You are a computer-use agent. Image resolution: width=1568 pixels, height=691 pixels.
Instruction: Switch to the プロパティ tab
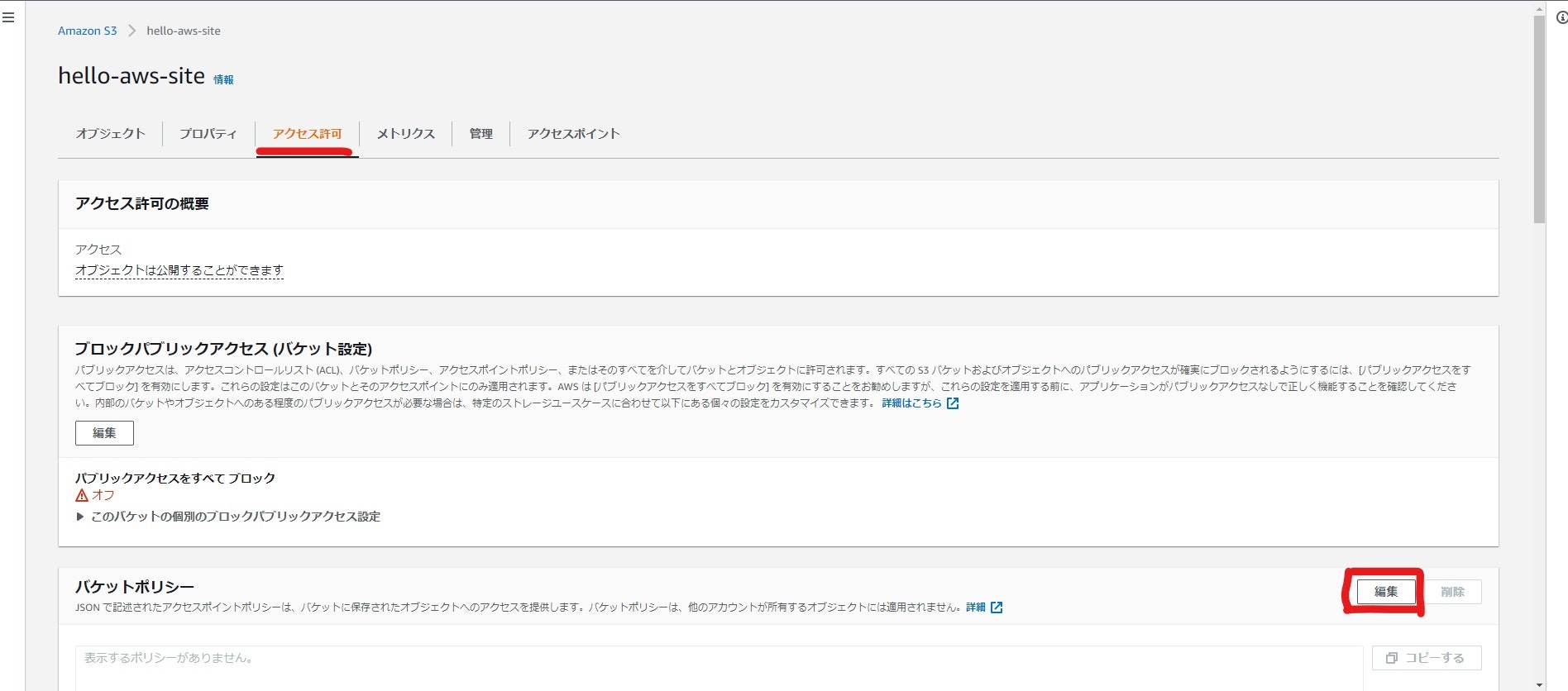pyautogui.click(x=208, y=134)
